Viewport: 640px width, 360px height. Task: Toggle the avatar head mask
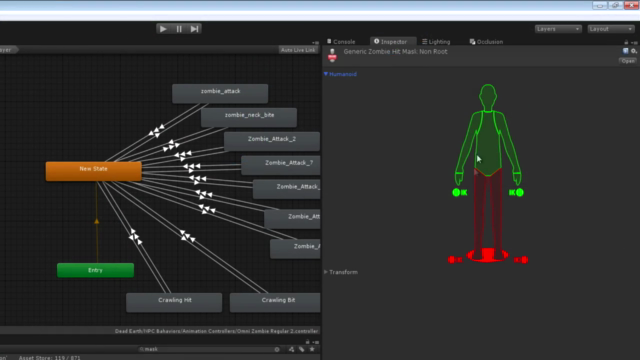point(488,97)
